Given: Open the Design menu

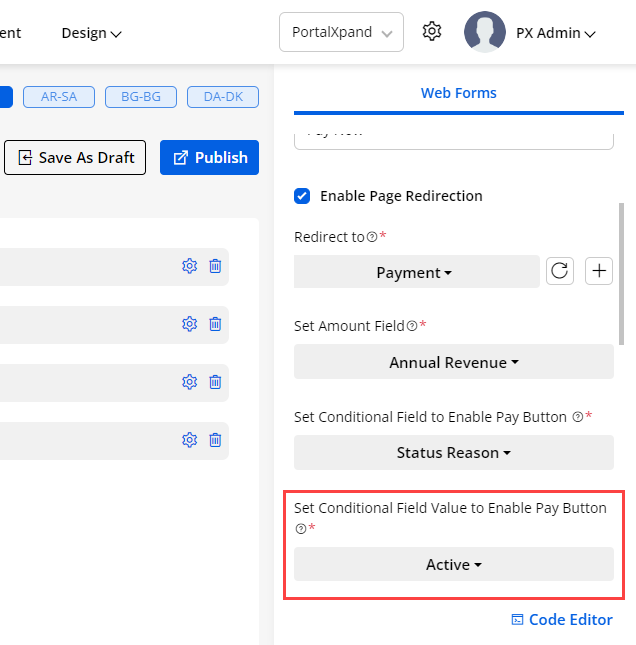Looking at the screenshot, I should pyautogui.click(x=91, y=33).
